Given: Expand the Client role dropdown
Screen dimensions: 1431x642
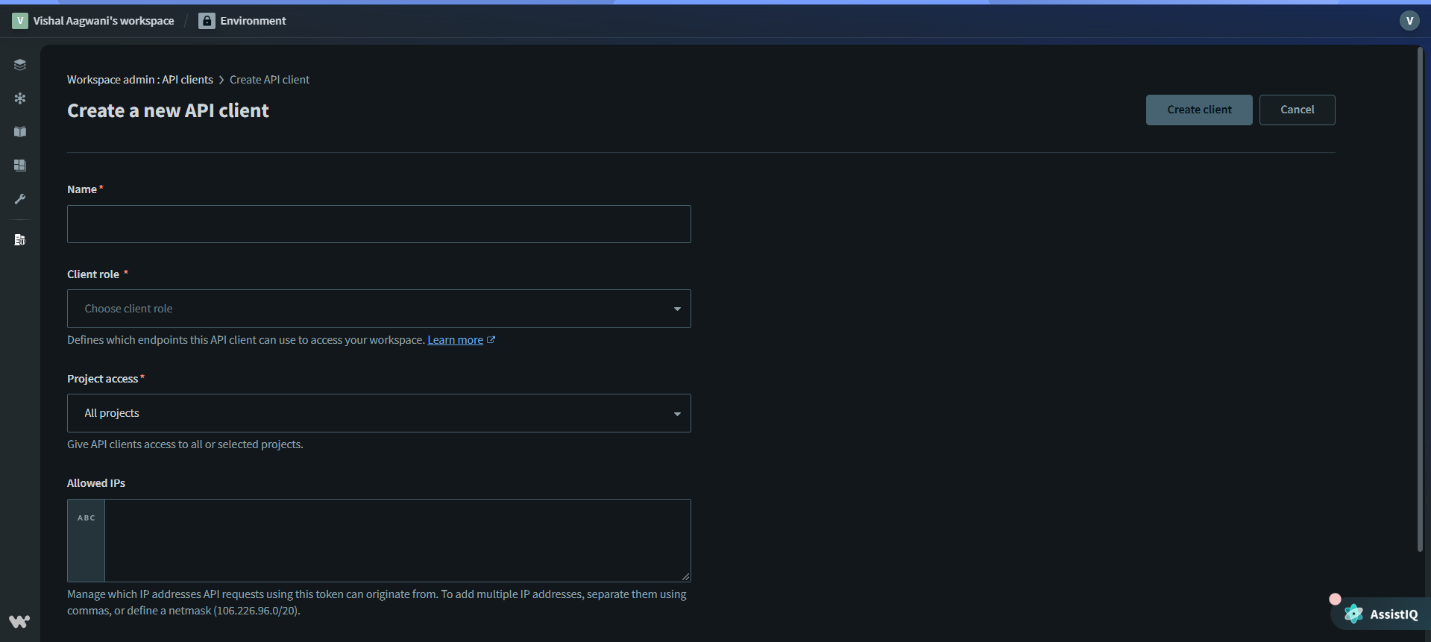Looking at the screenshot, I should click(x=378, y=309).
